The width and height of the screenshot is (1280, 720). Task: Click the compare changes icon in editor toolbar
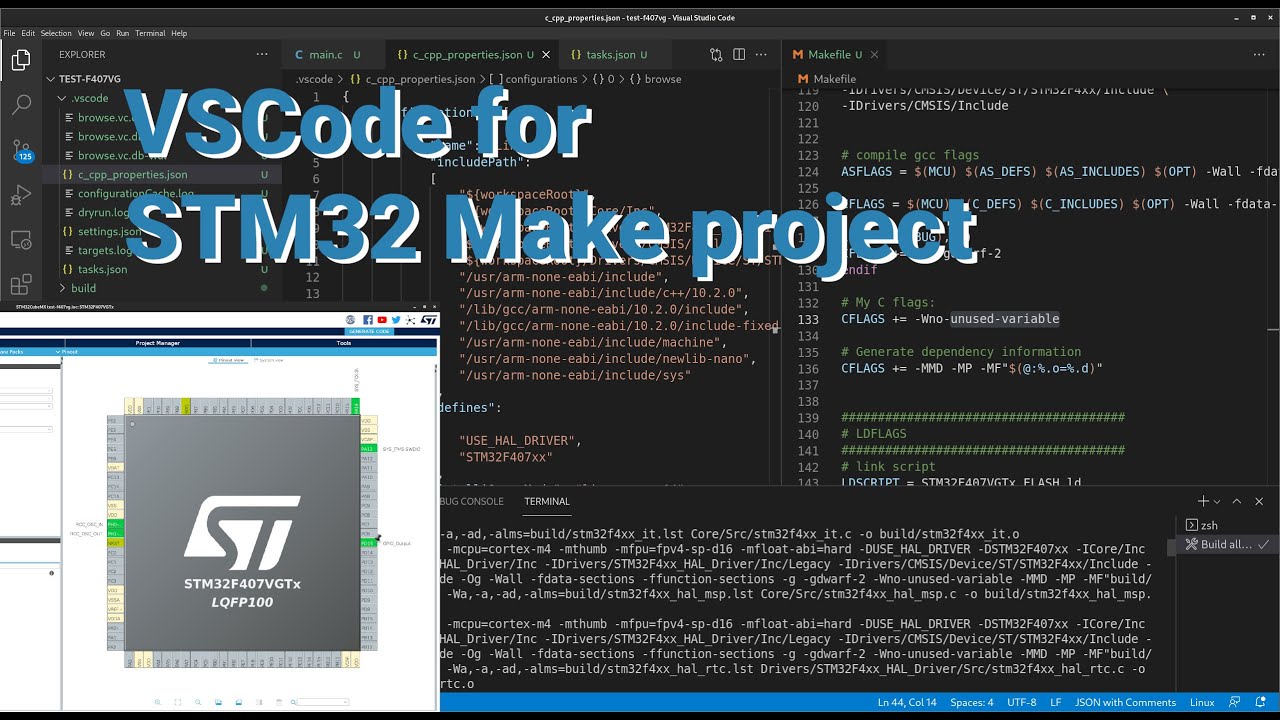click(x=716, y=54)
